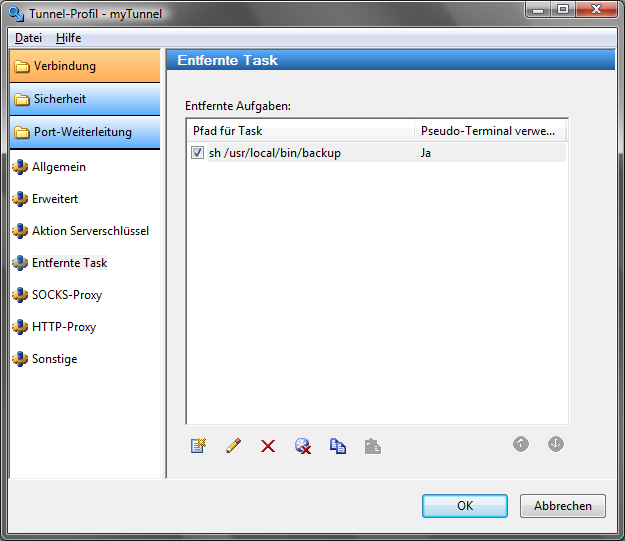Move task down with arrow icon
625x541 pixels.
[556, 444]
